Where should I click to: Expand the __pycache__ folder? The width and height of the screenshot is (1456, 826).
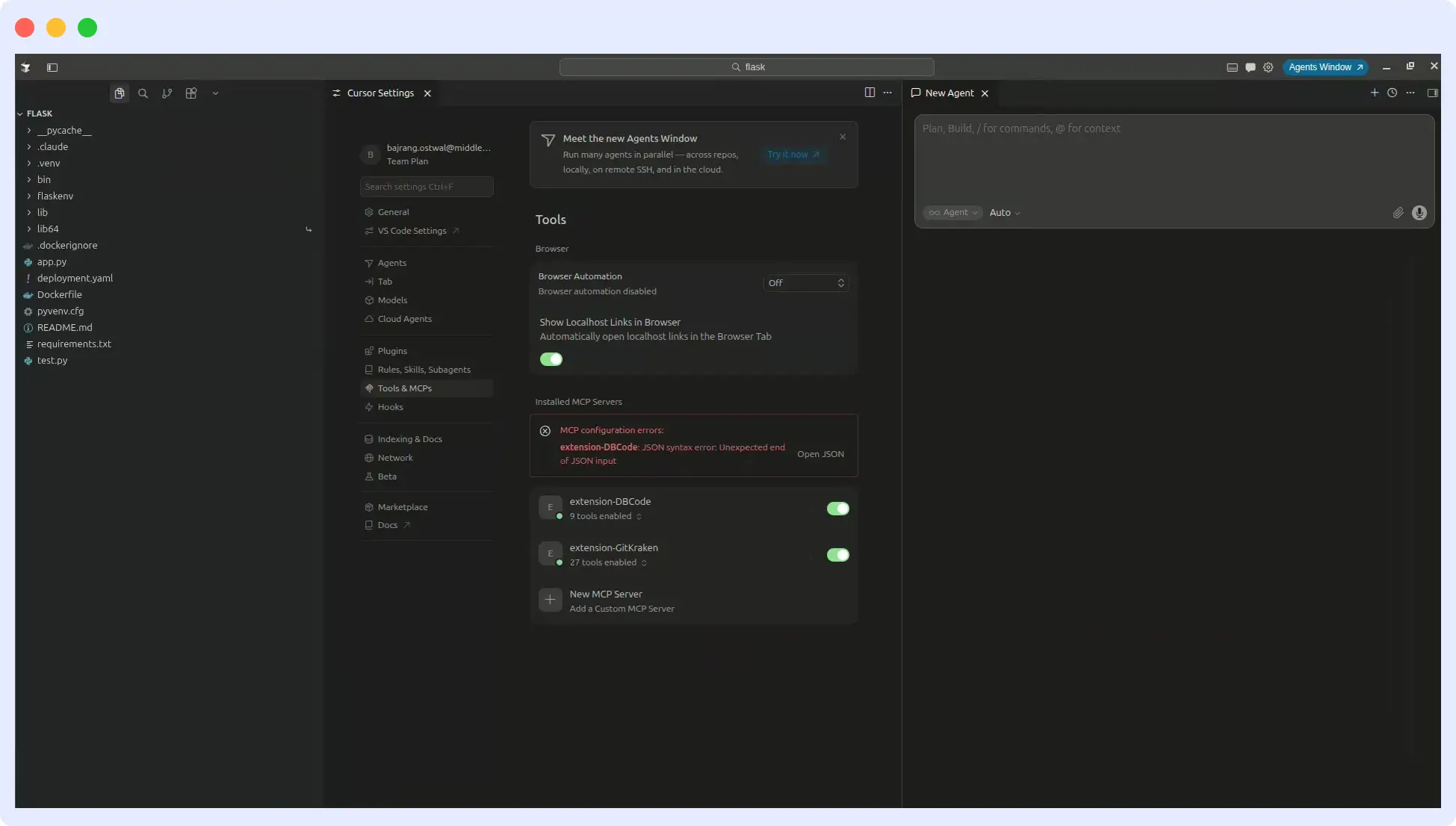click(x=169, y=130)
